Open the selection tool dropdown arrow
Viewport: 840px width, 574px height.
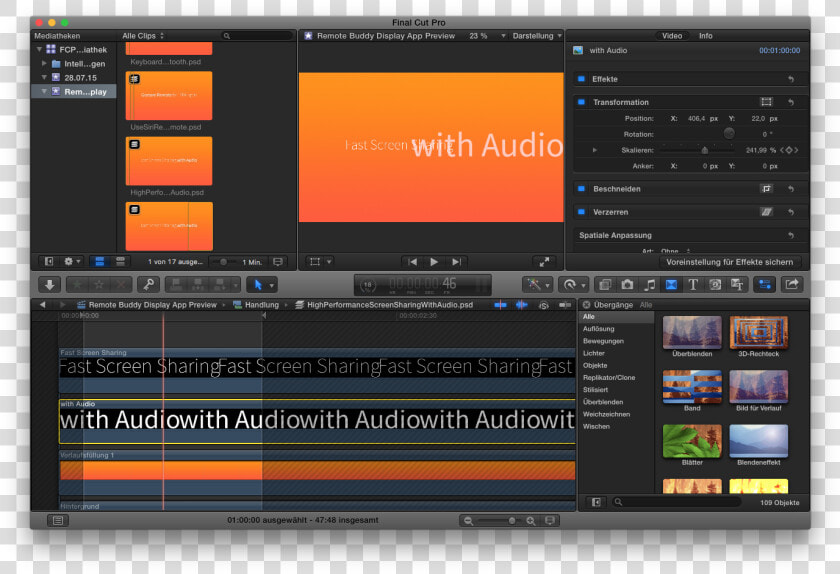272,285
